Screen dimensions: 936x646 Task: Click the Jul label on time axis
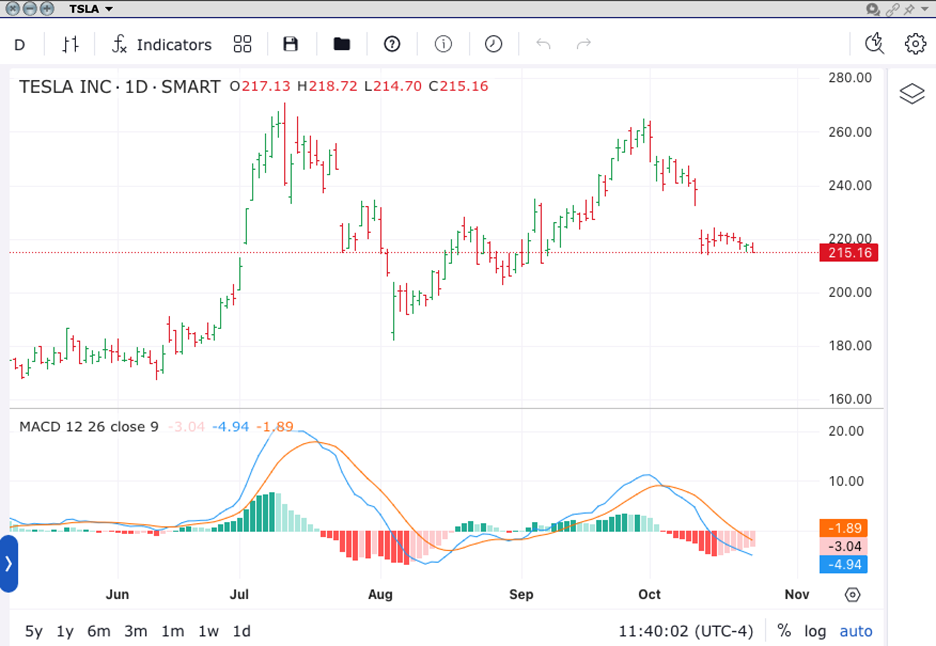(239, 595)
